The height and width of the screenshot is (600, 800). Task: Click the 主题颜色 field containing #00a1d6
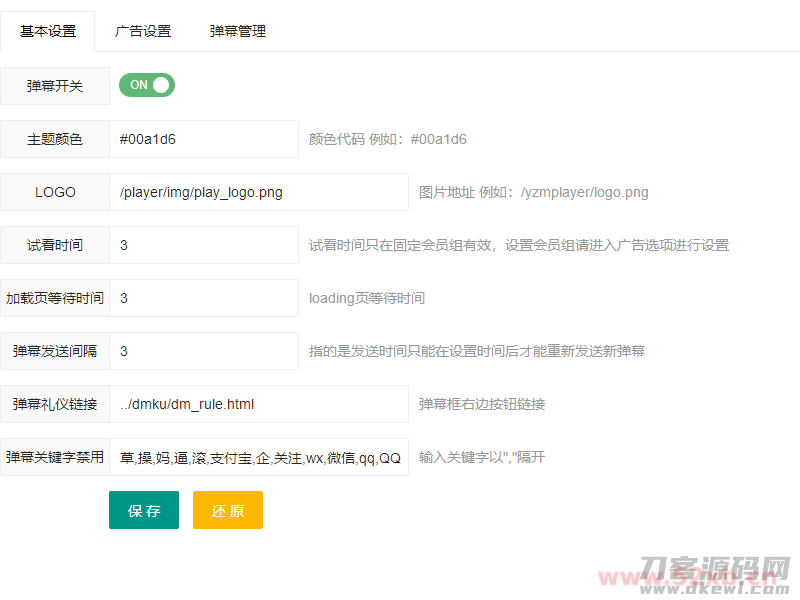204,139
